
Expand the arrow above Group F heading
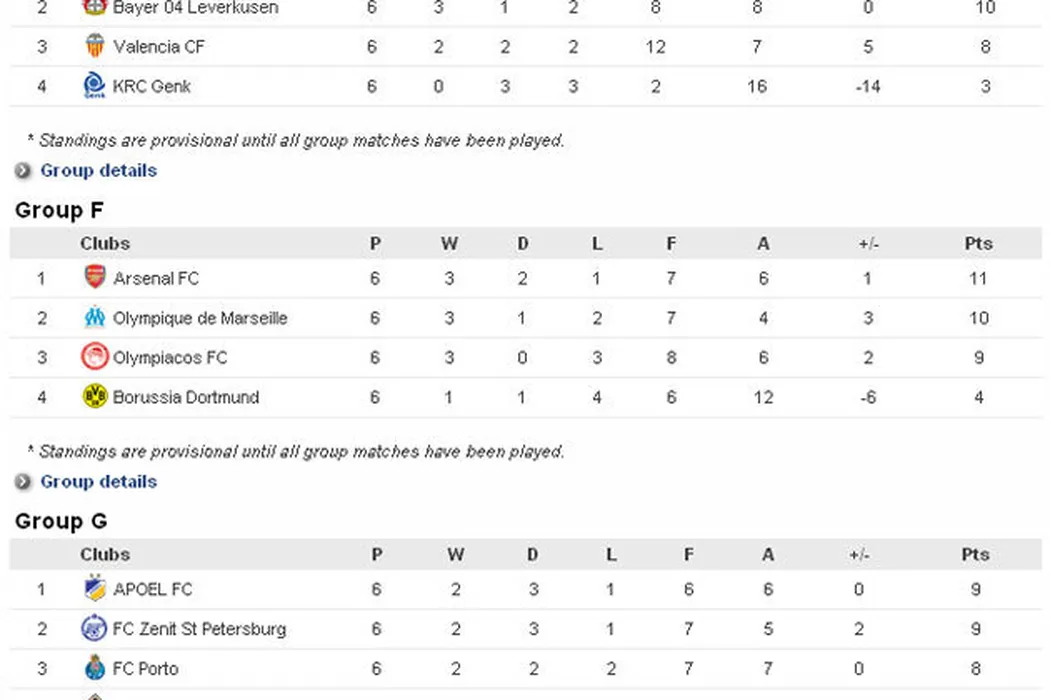click(24, 171)
